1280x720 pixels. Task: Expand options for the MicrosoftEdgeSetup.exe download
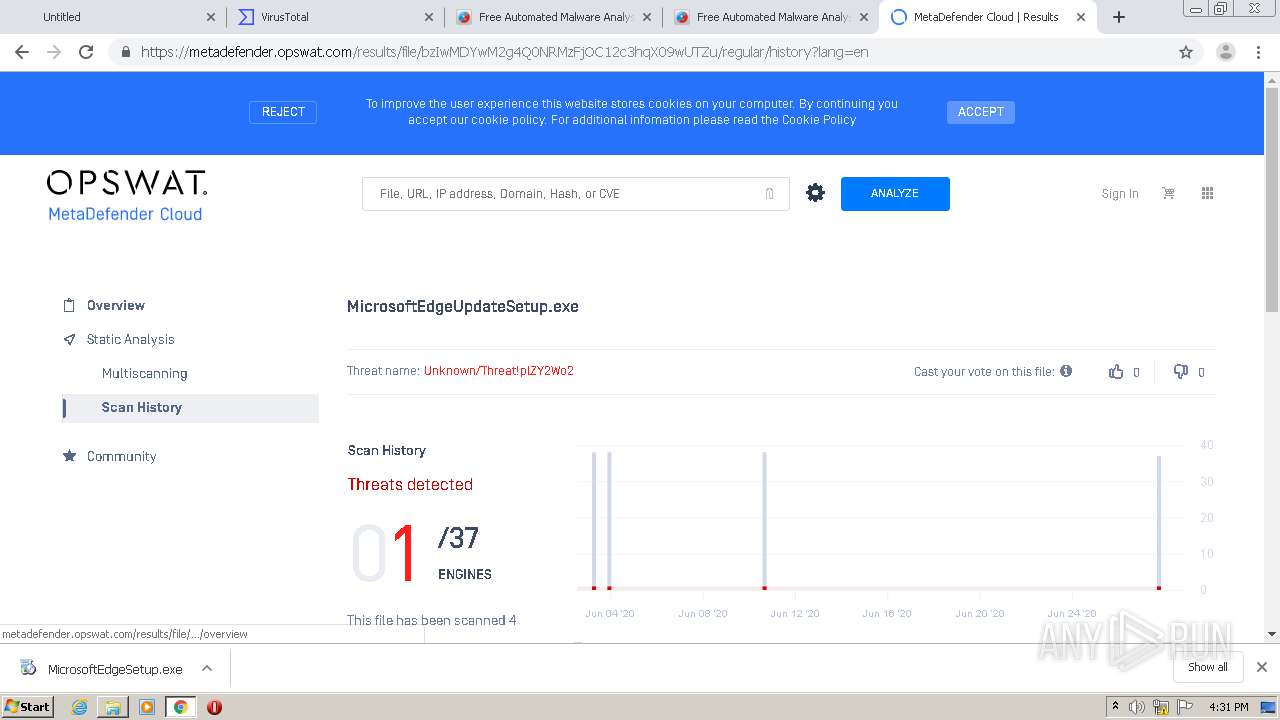point(207,668)
